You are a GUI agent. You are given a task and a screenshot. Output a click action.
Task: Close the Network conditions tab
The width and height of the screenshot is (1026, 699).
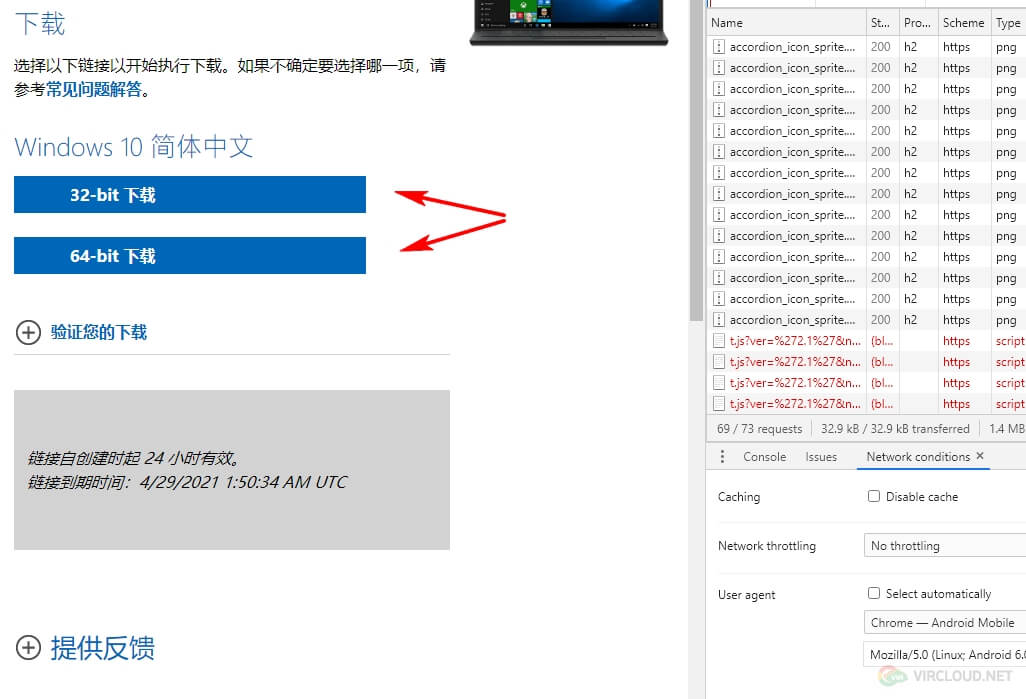point(980,456)
